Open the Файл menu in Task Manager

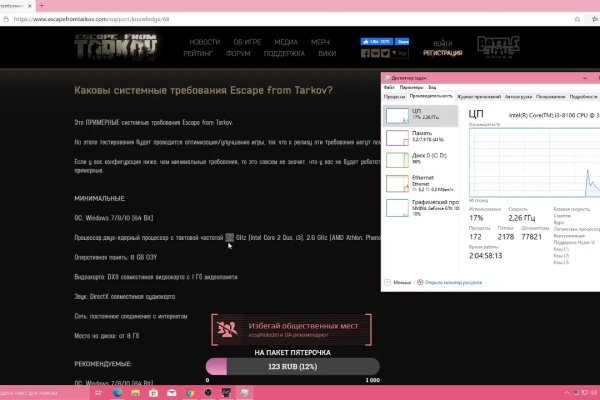[x=389, y=87]
